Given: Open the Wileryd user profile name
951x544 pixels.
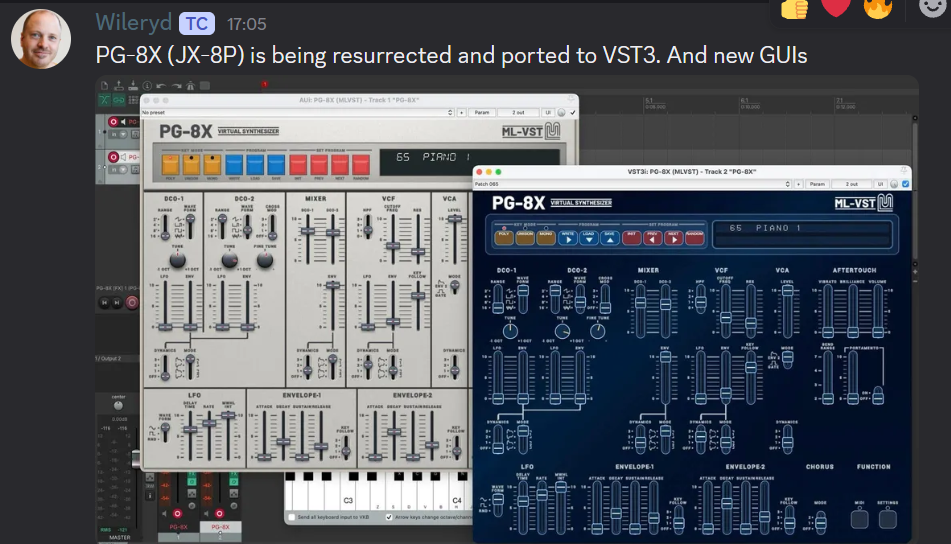Looking at the screenshot, I should pos(133,22).
